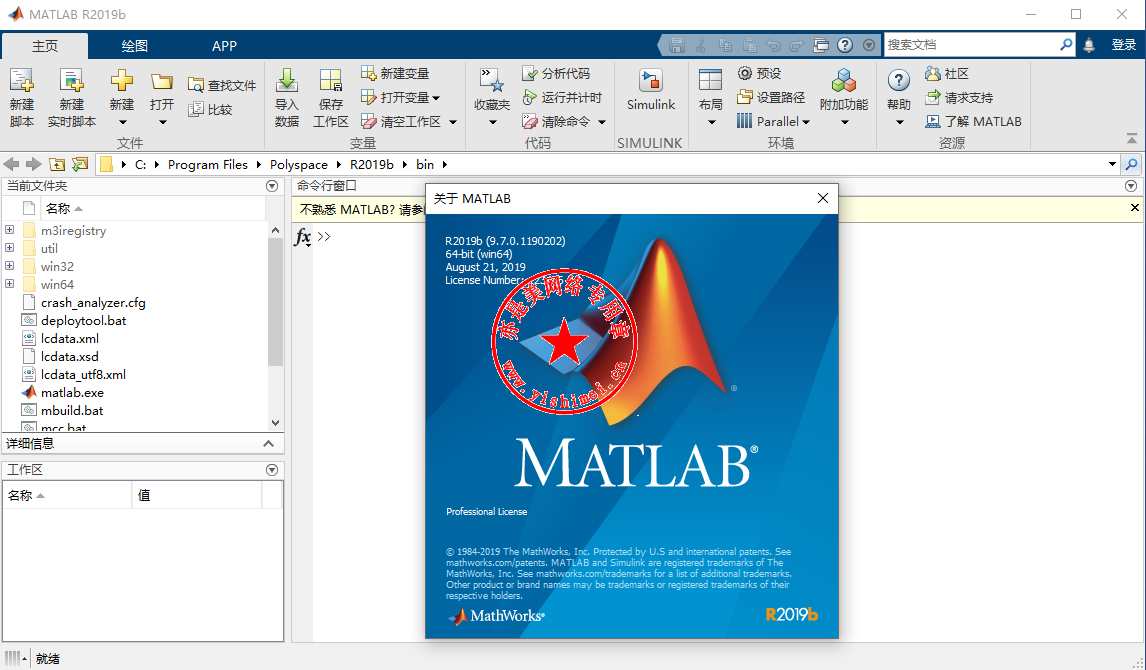Open the 布局 layout menu
Screen dimensions: 1146x670
click(x=710, y=98)
